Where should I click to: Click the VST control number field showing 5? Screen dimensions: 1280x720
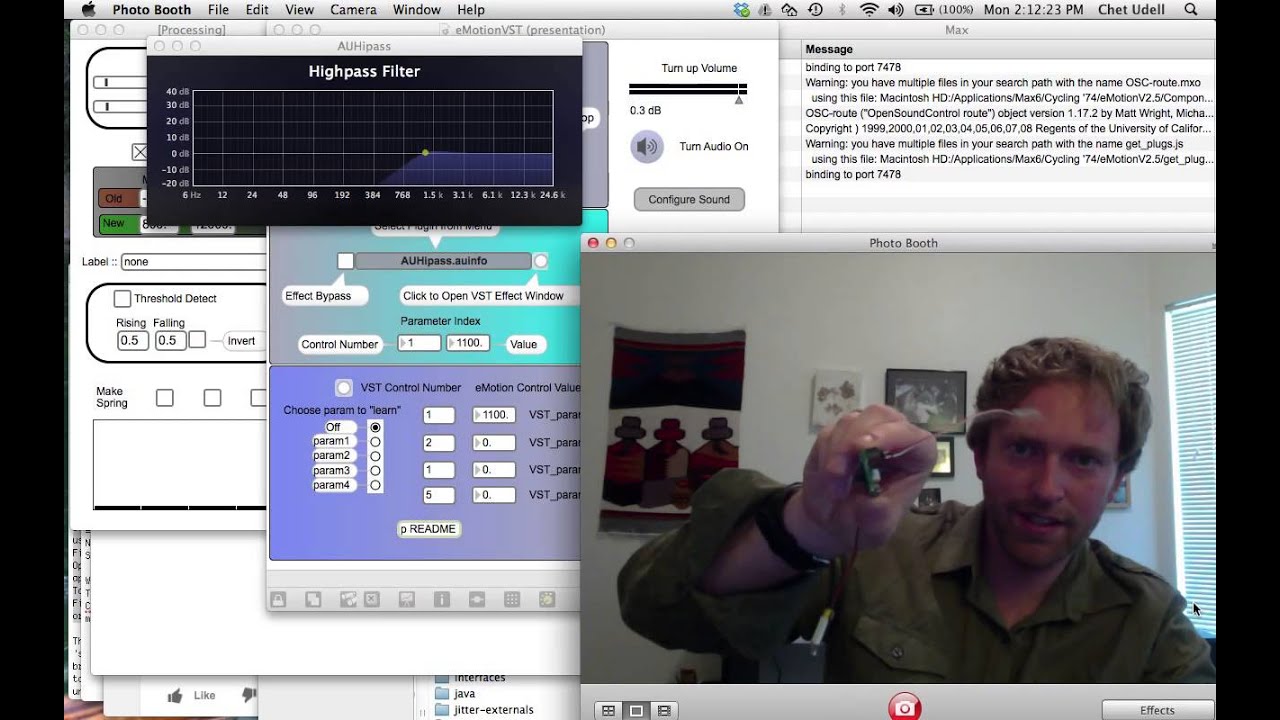pyautogui.click(x=438, y=494)
